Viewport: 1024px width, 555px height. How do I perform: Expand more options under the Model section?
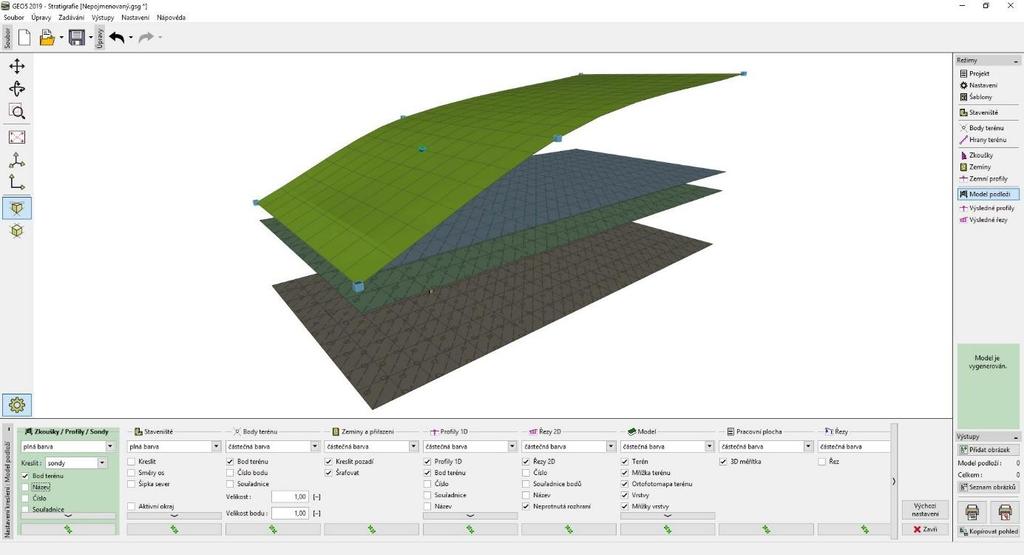click(667, 516)
